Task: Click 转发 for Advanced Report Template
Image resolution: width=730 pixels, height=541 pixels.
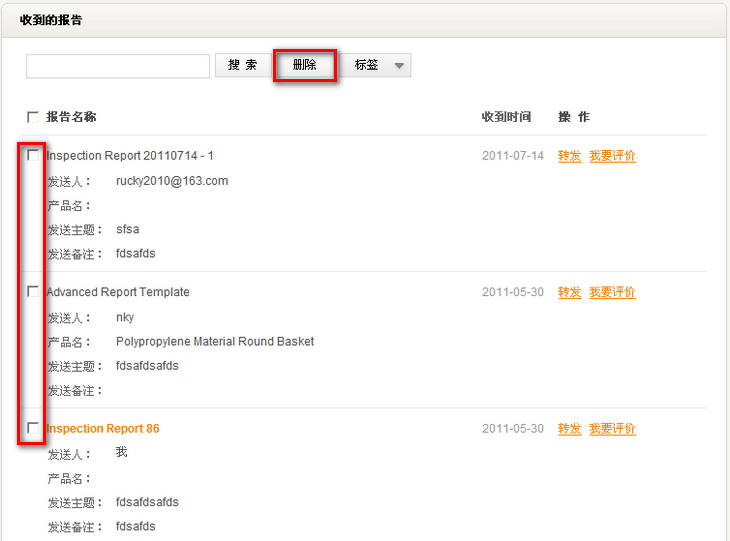Action: (569, 292)
